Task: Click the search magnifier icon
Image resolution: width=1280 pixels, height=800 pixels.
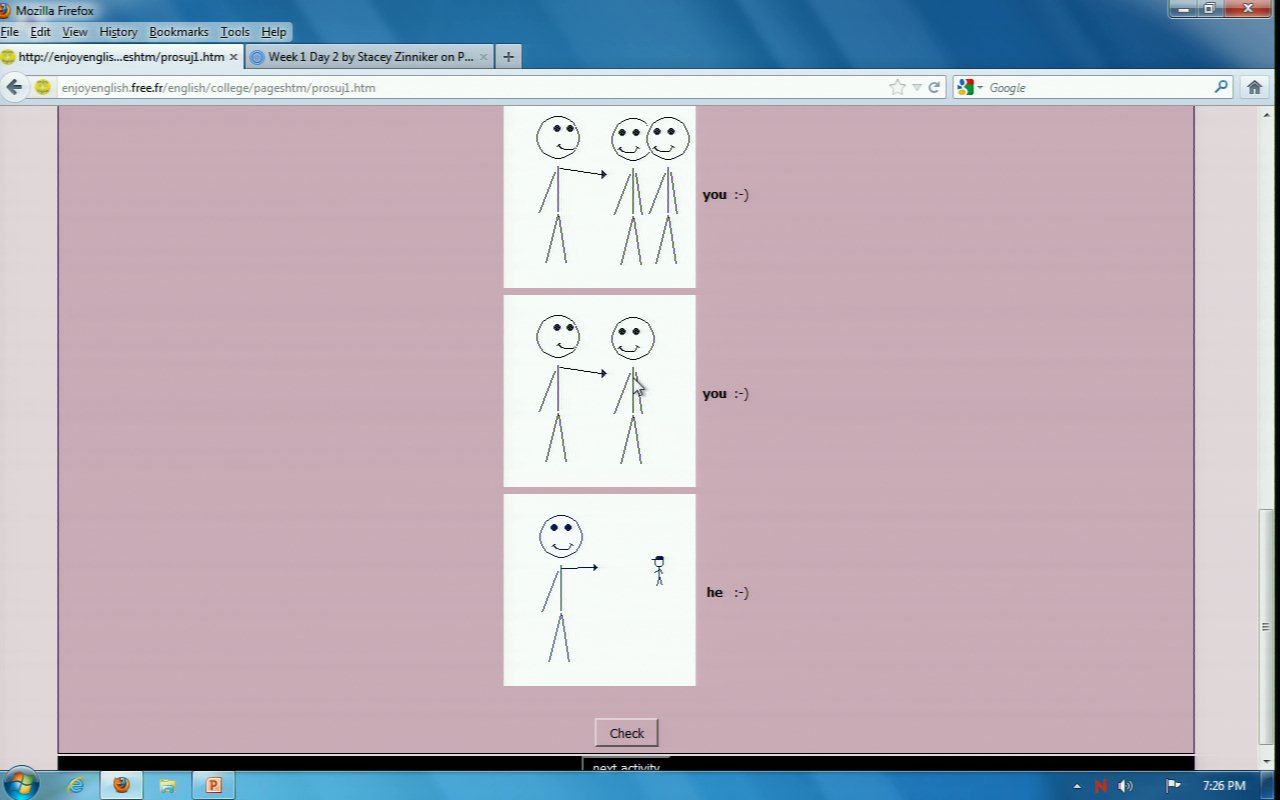Action: [x=1221, y=87]
